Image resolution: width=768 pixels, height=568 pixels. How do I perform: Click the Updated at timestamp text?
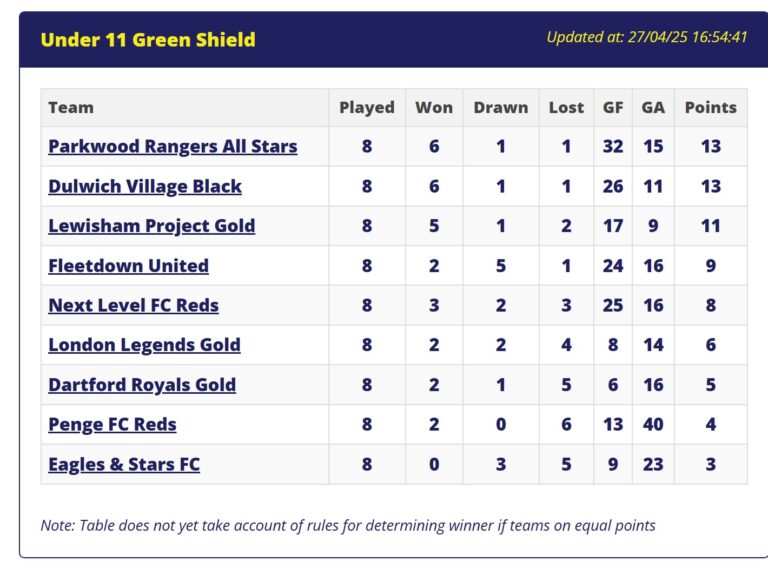point(647,37)
